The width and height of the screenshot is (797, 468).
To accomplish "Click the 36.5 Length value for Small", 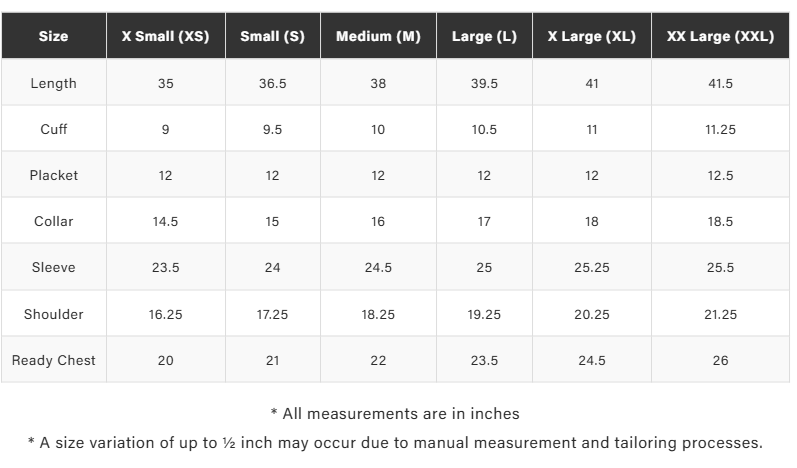I will [x=272, y=83].
